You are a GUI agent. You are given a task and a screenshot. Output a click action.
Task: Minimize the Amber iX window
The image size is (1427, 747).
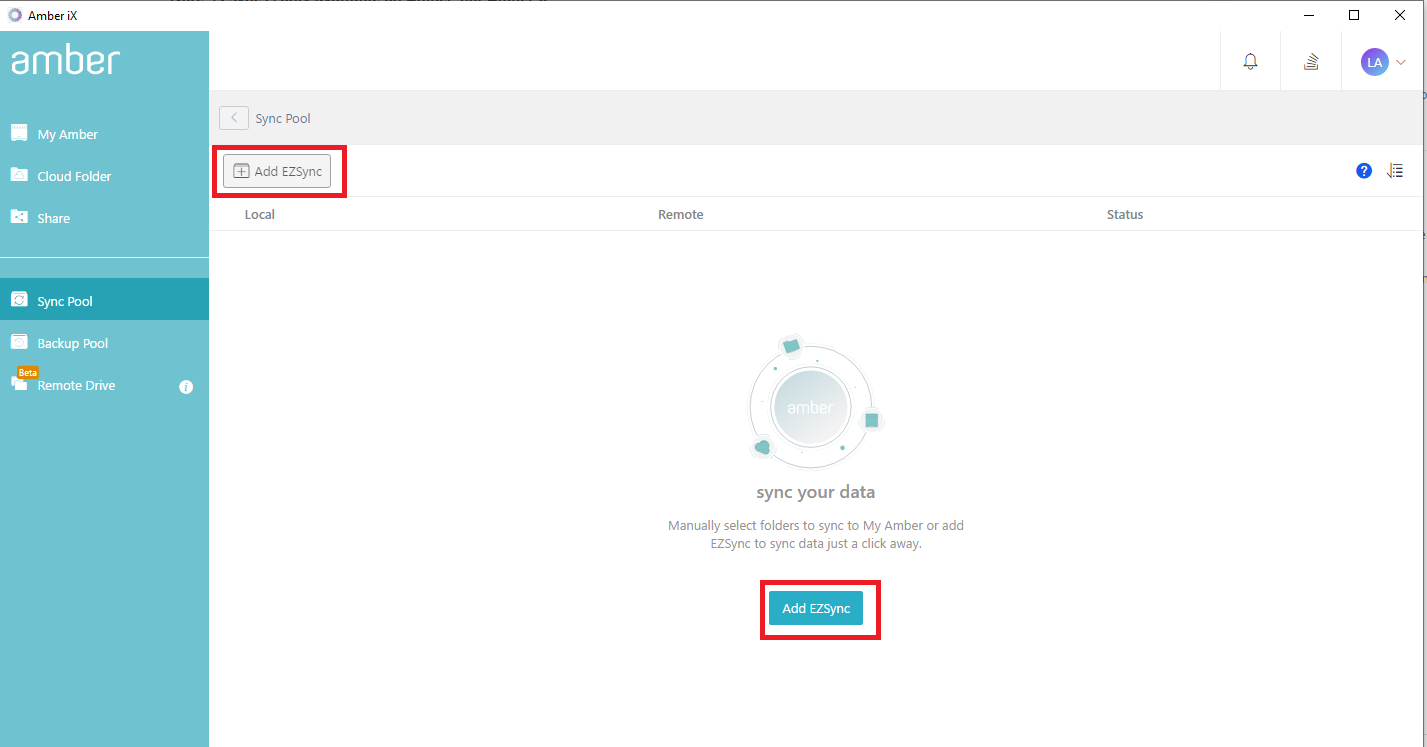point(1309,15)
